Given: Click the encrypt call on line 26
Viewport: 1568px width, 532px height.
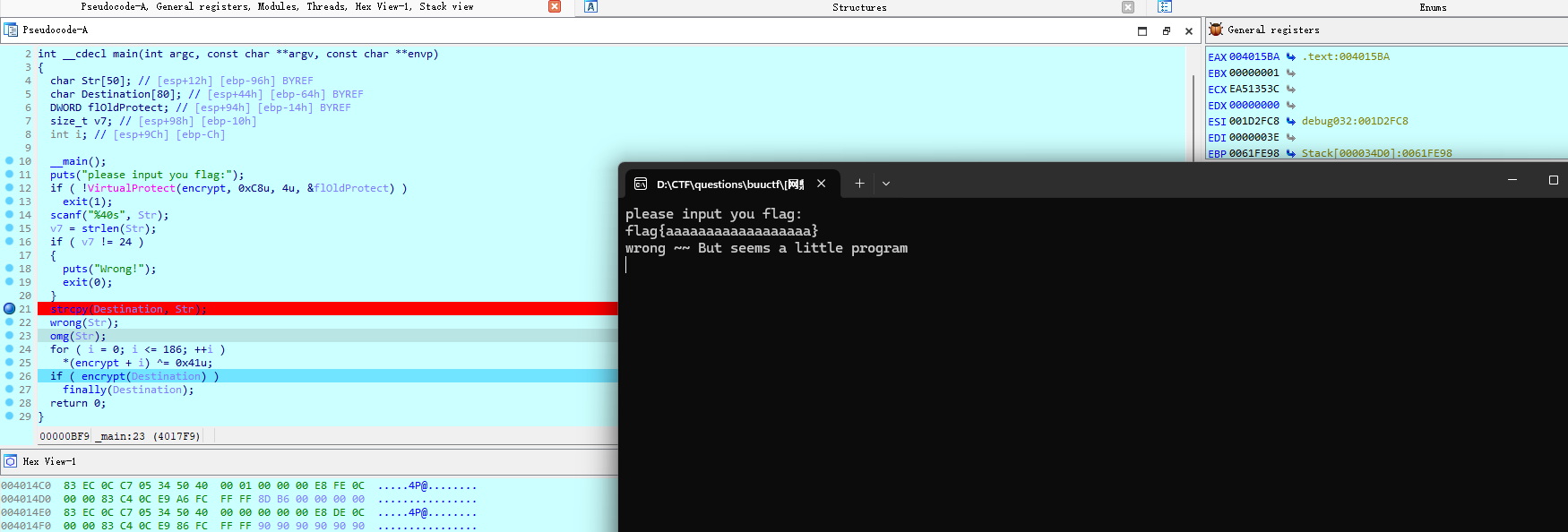Looking at the screenshot, I should click(103, 376).
